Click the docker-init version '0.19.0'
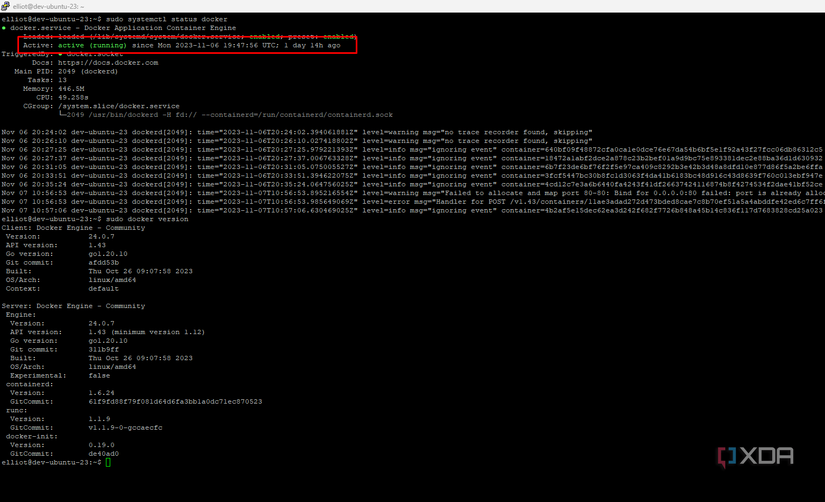This screenshot has width=825, height=502. click(102, 445)
